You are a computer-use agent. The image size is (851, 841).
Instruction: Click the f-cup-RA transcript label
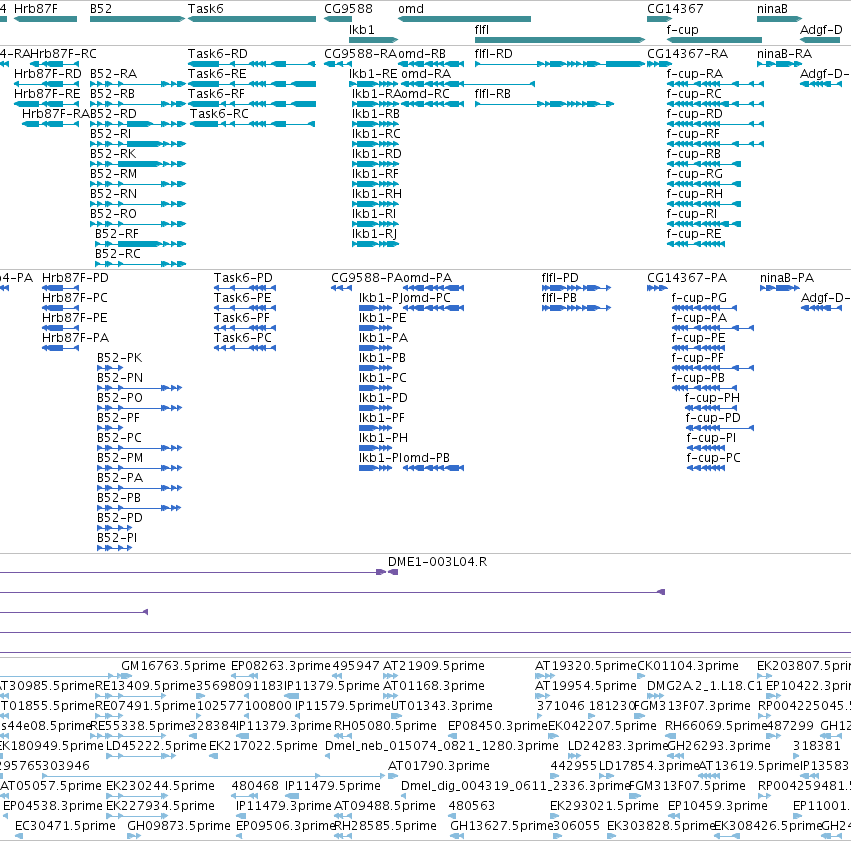695,74
